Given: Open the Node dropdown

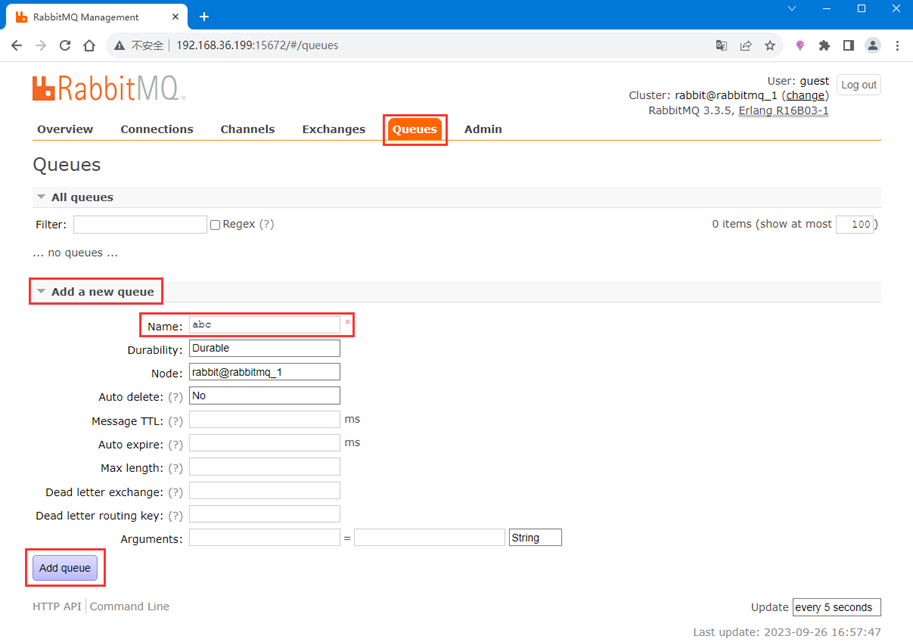Looking at the screenshot, I should 264,372.
